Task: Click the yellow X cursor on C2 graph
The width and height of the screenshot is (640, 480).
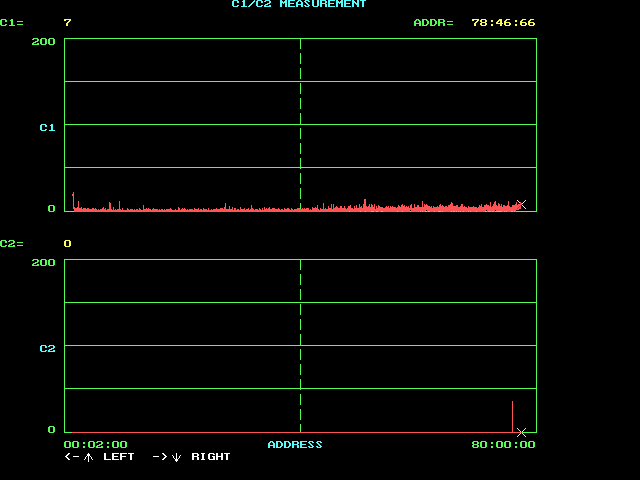Action: click(521, 432)
